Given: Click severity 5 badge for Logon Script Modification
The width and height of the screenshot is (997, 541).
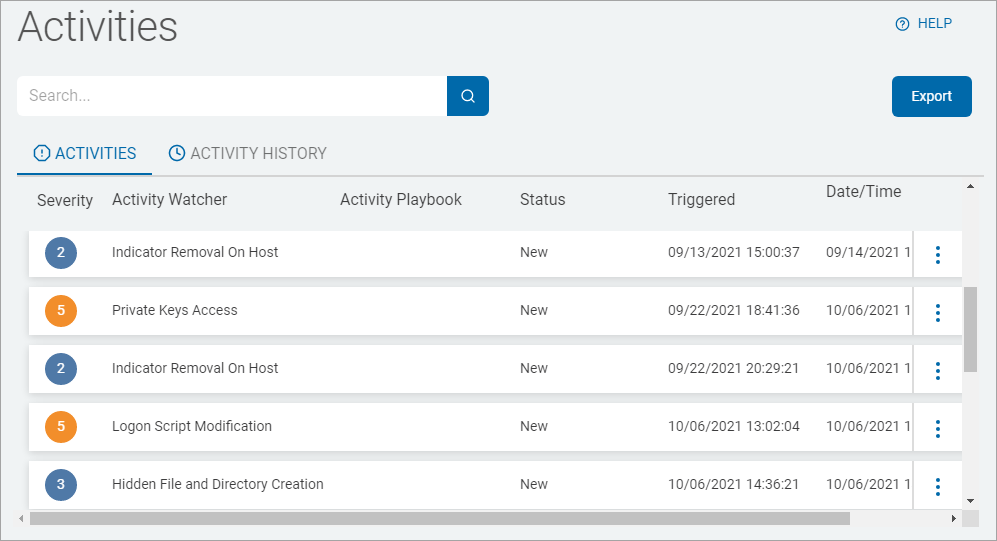Looking at the screenshot, I should [61, 427].
